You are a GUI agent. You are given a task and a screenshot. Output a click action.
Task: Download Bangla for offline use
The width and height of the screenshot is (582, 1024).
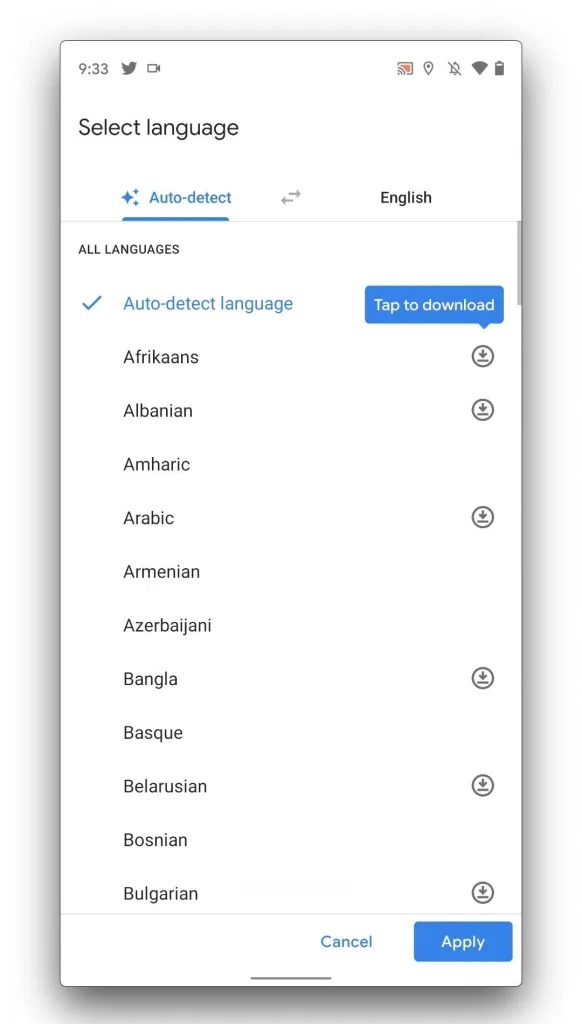click(482, 678)
